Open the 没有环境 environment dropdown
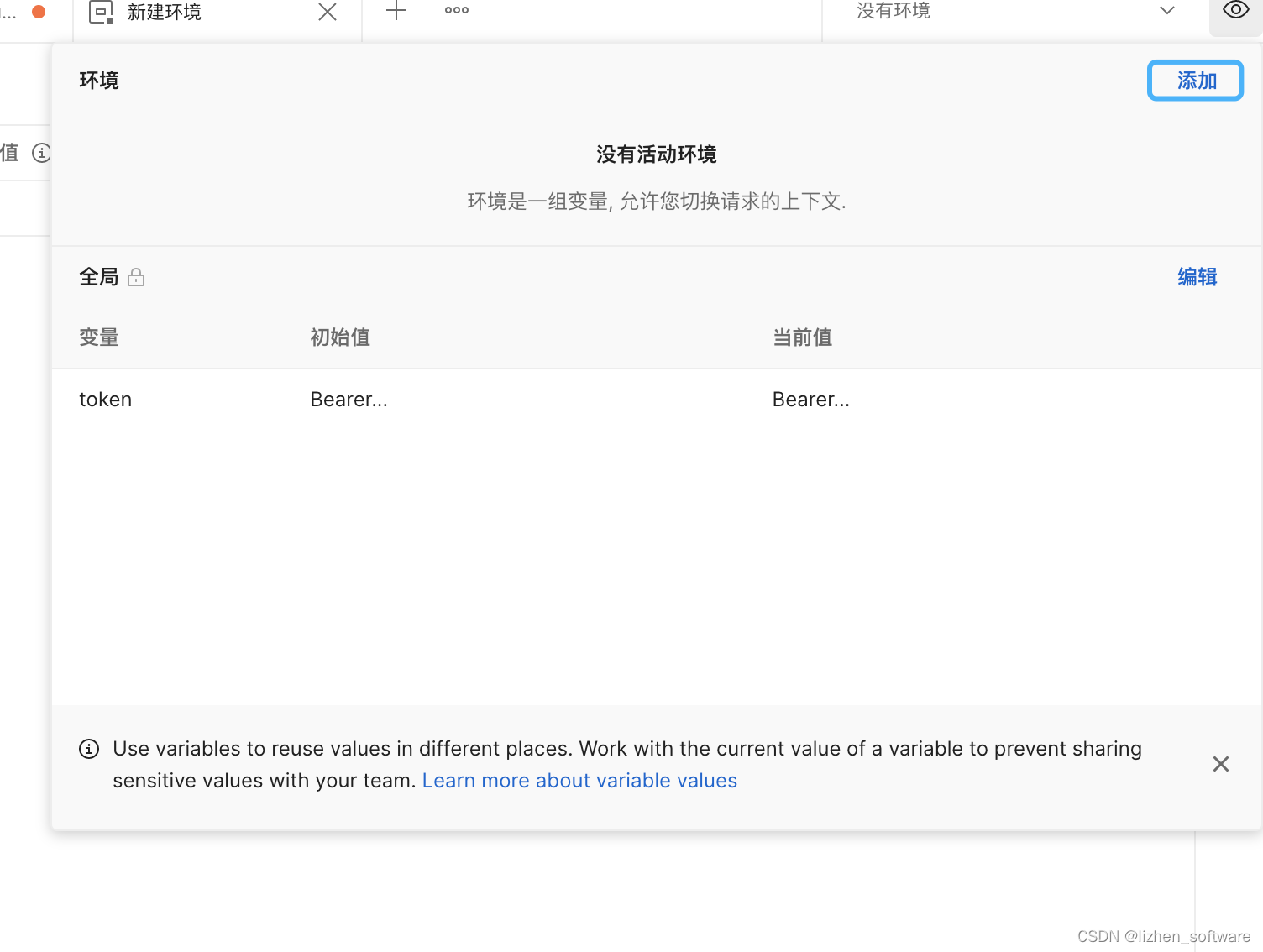Image resolution: width=1263 pixels, height=952 pixels. [1014, 11]
